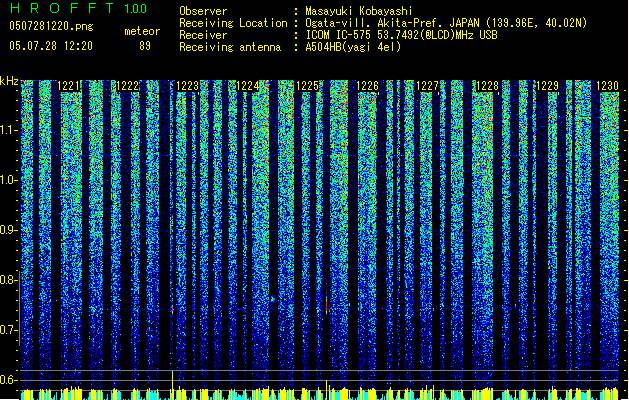Viewport: 629px width, 400px height.
Task: Click the time marker 1226
Action: coord(367,86)
